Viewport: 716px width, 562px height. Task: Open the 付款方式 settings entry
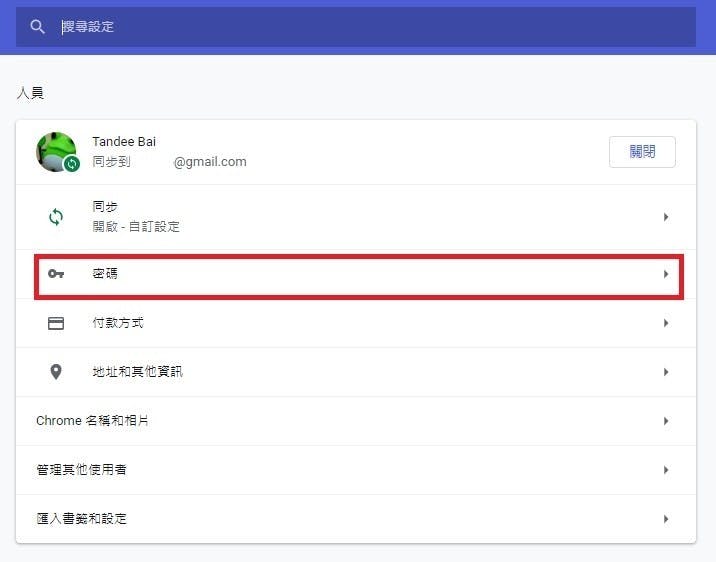[118, 323]
